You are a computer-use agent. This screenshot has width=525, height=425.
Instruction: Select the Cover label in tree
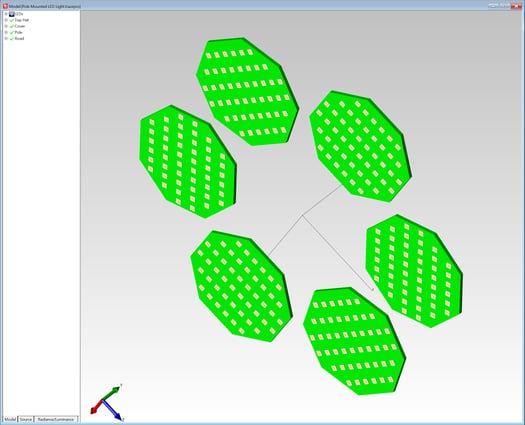point(20,26)
